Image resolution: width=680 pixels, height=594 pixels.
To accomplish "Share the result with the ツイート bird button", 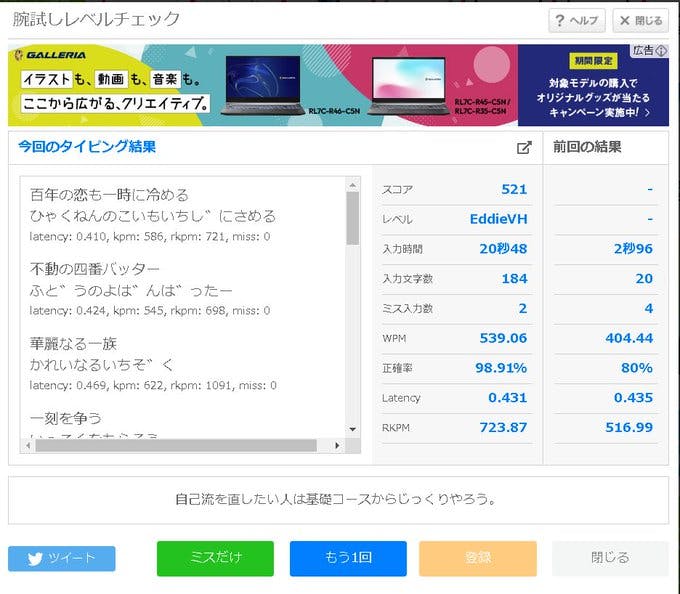I will [x=62, y=559].
